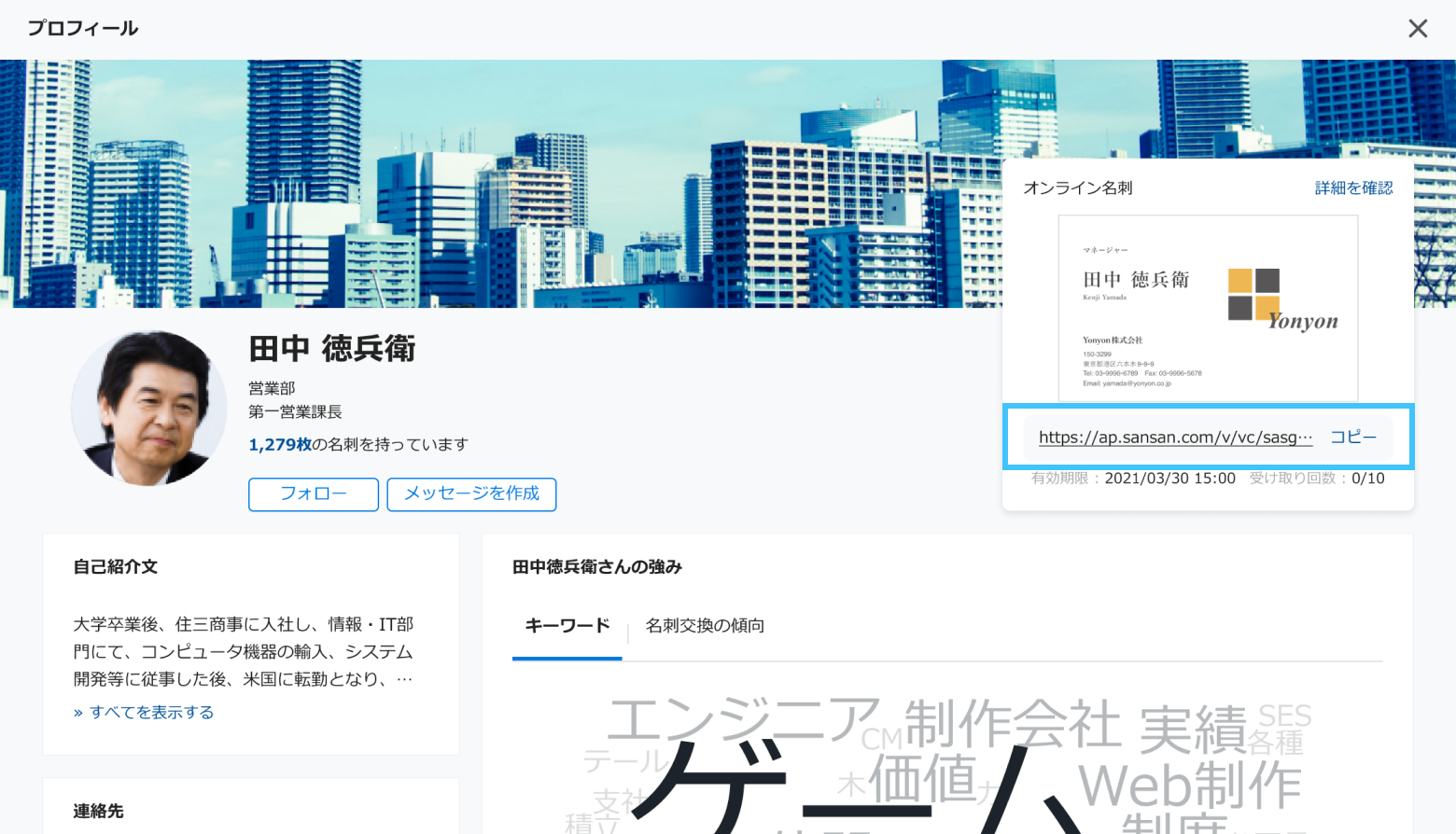
Task: Click the Web制作 keyword in word cloud
Action: pos(1190,785)
